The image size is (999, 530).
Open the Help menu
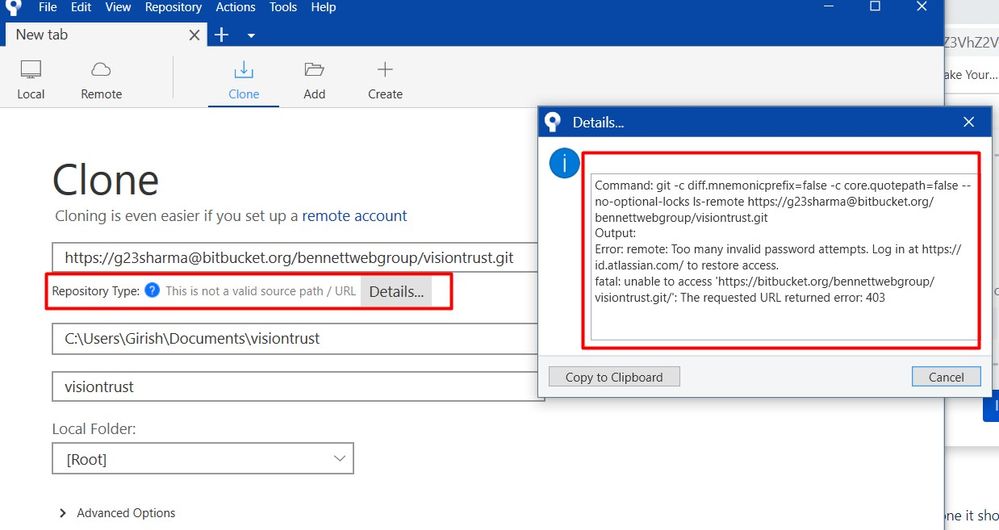click(323, 8)
